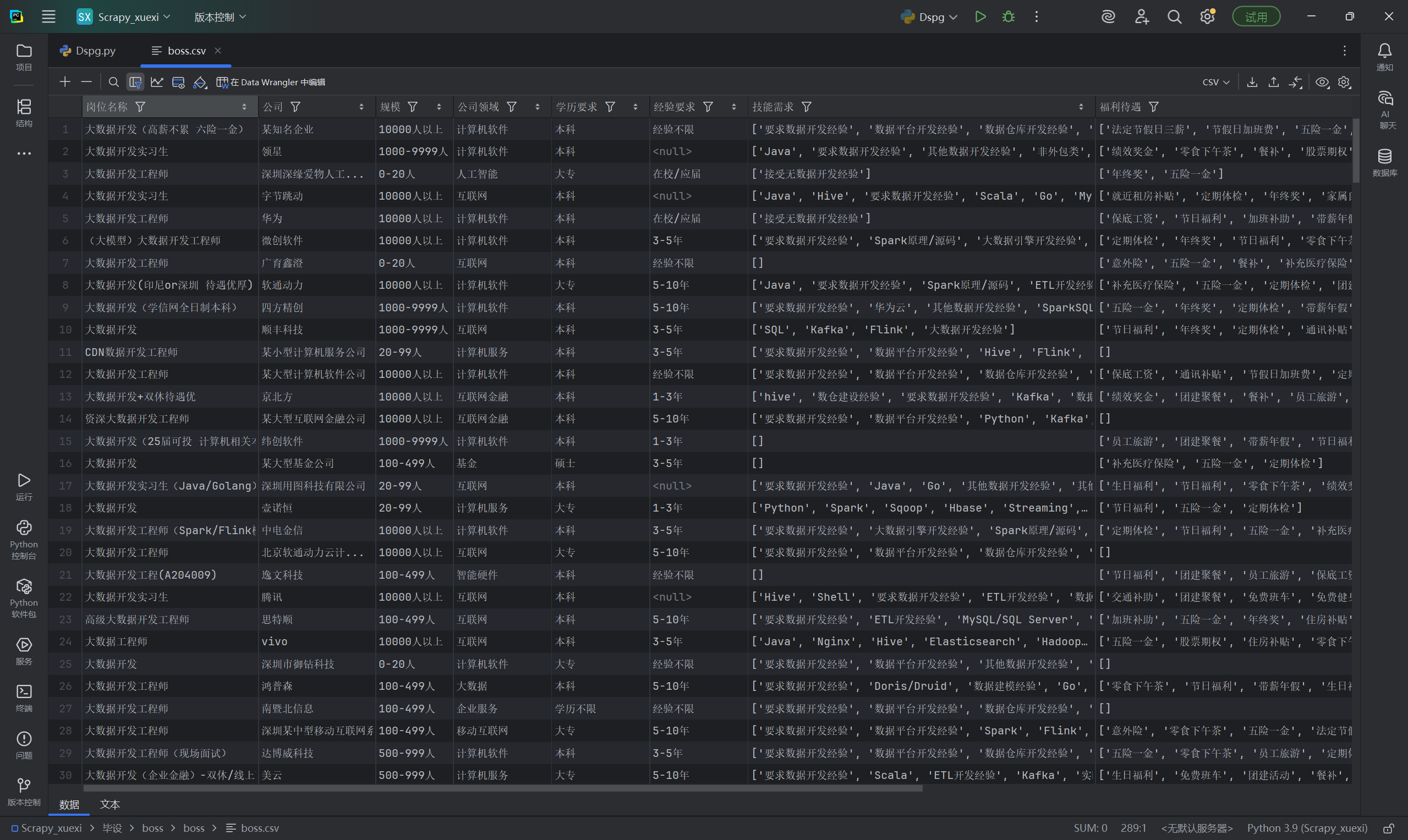Click the table search magnifier icon
Viewport: 1408px width, 840px height.
click(113, 82)
